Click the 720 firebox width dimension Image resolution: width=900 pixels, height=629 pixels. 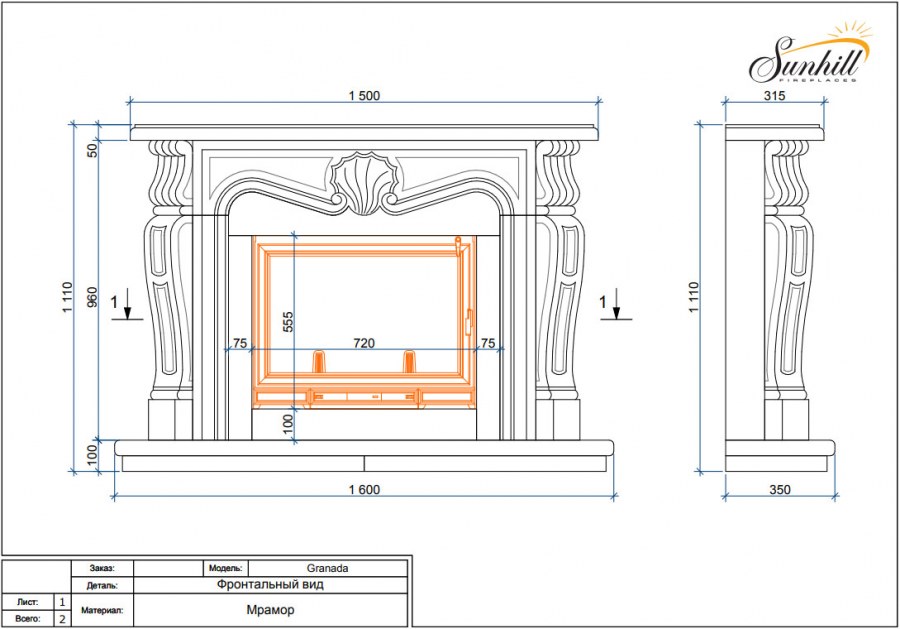[364, 343]
